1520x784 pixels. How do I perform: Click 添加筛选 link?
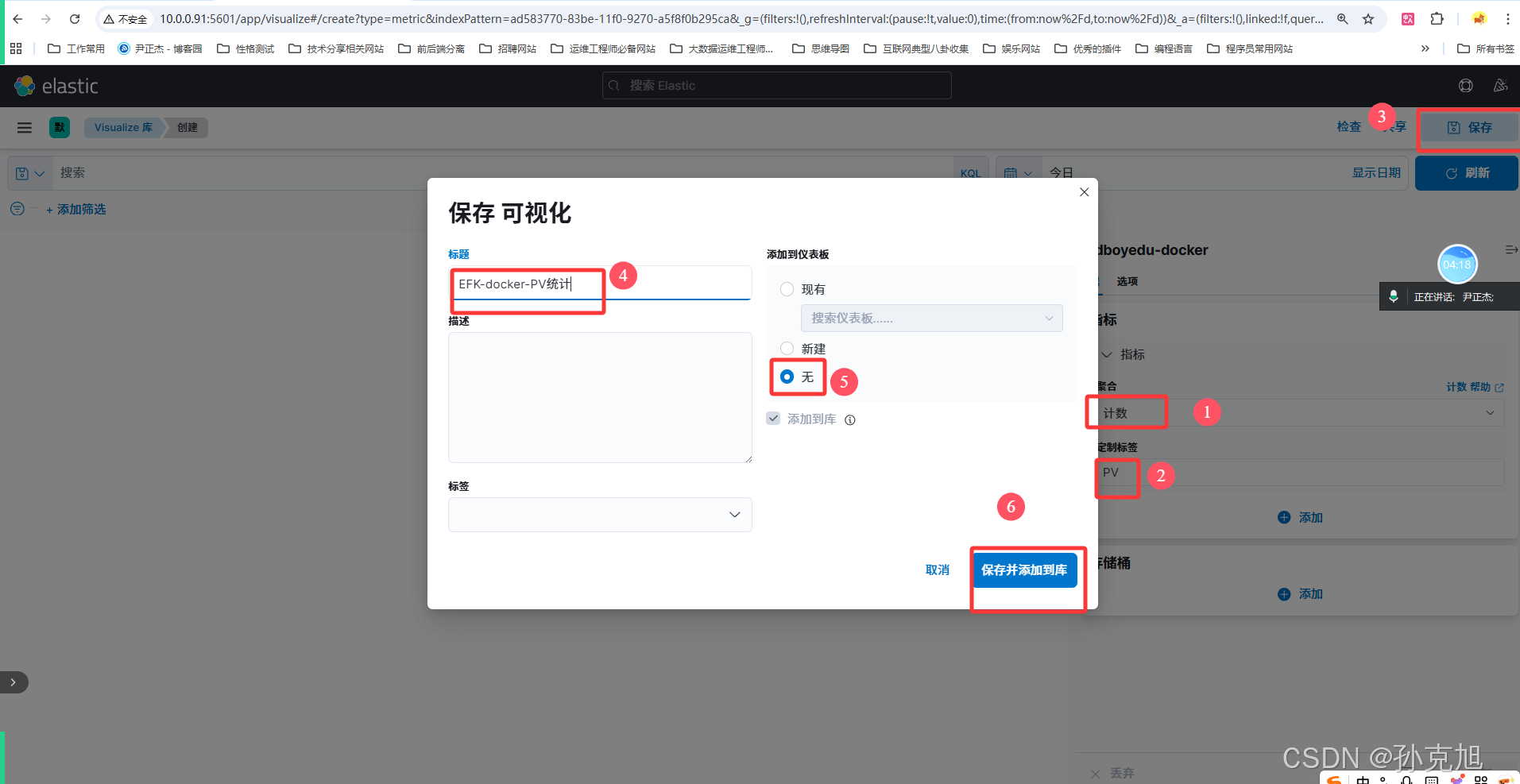pos(76,209)
